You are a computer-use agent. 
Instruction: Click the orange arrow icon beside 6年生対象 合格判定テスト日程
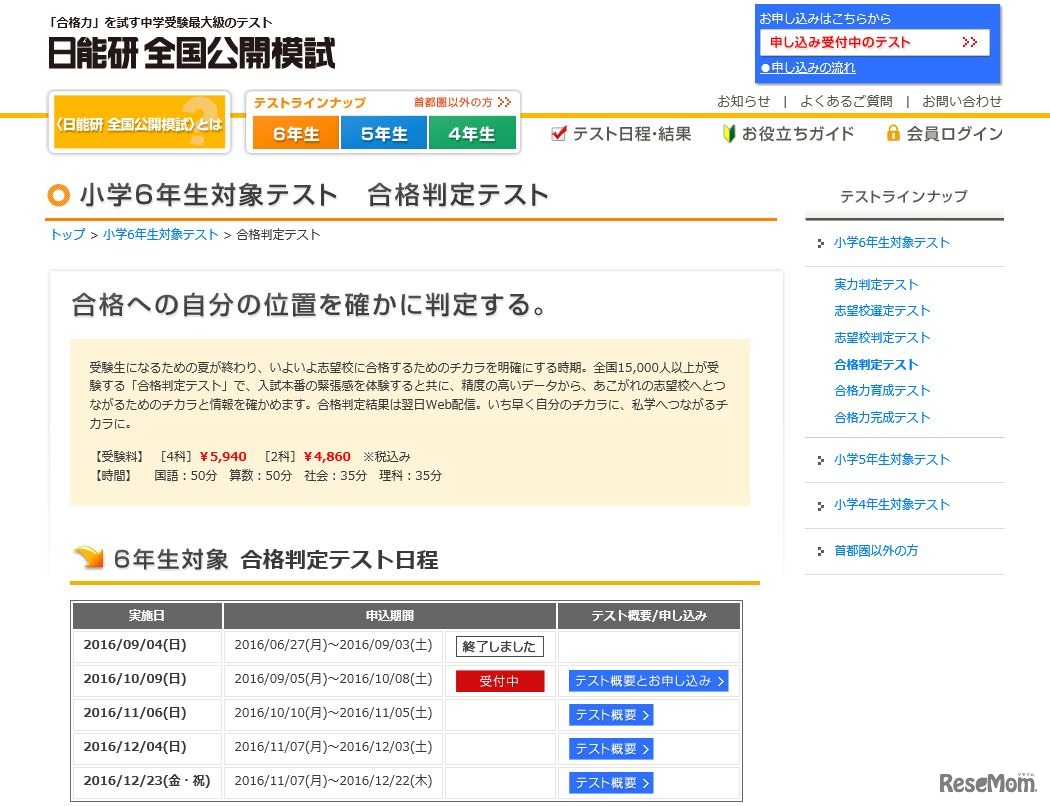point(89,557)
